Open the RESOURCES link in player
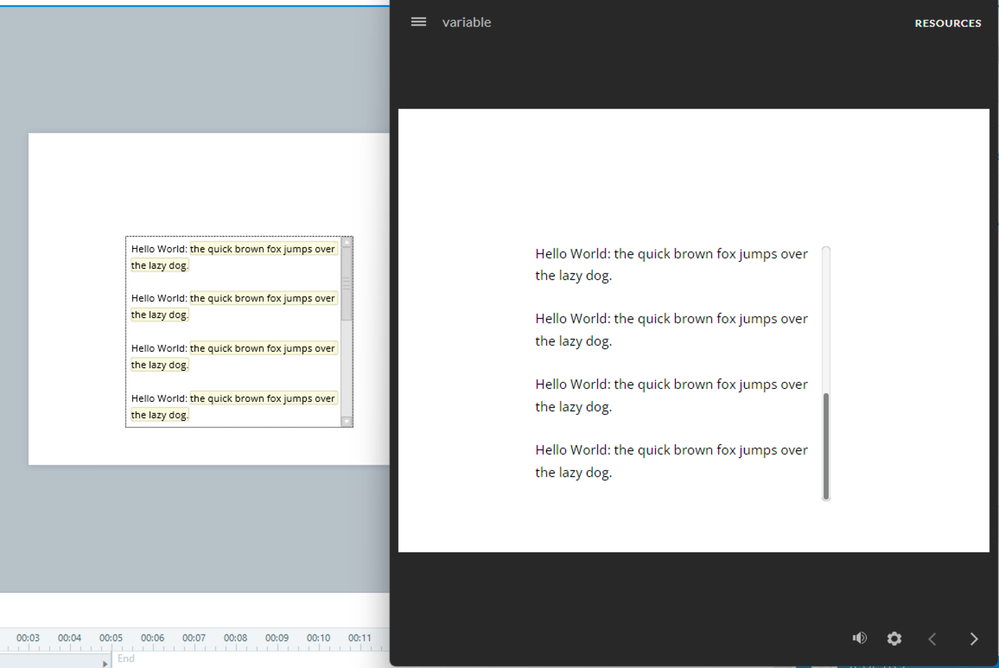 [947, 23]
